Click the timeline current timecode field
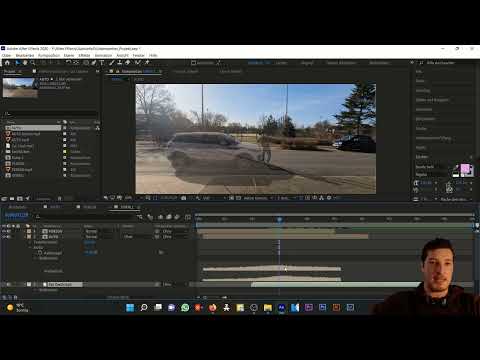Image resolution: width=480 pixels, height=360 pixels. click(x=17, y=215)
